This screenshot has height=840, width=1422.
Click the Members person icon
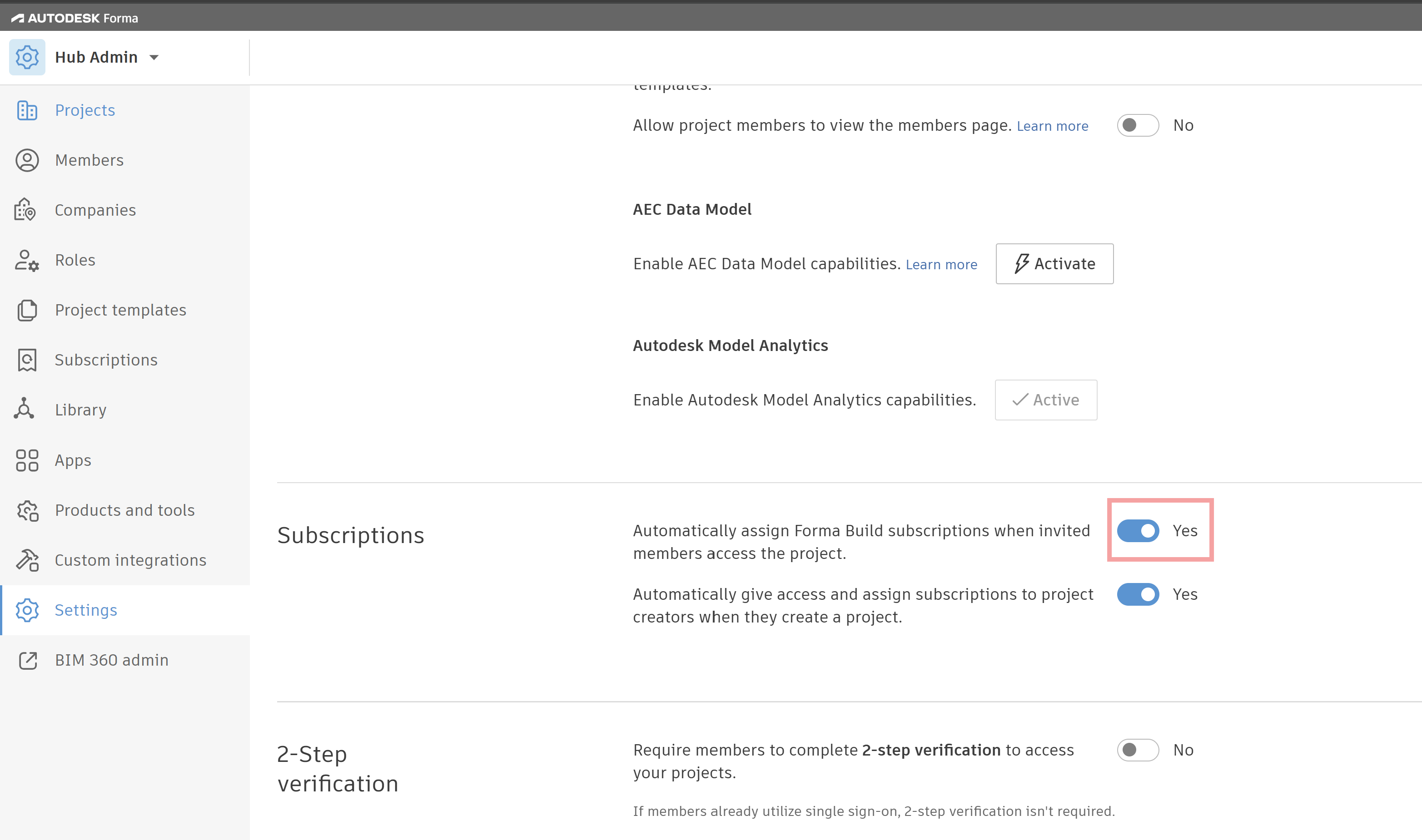[x=27, y=160]
